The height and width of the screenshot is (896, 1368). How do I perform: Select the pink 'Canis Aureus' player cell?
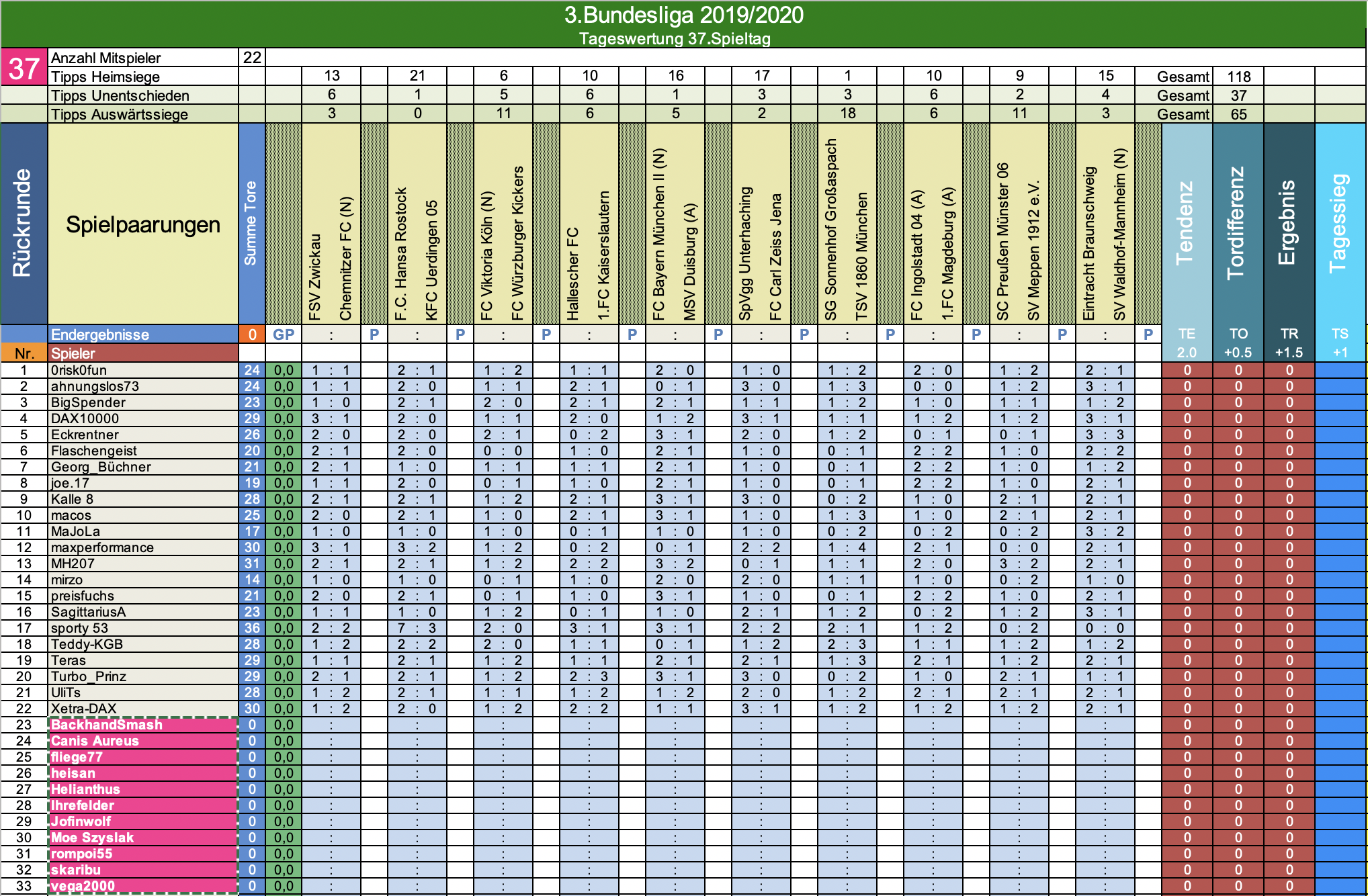[143, 741]
